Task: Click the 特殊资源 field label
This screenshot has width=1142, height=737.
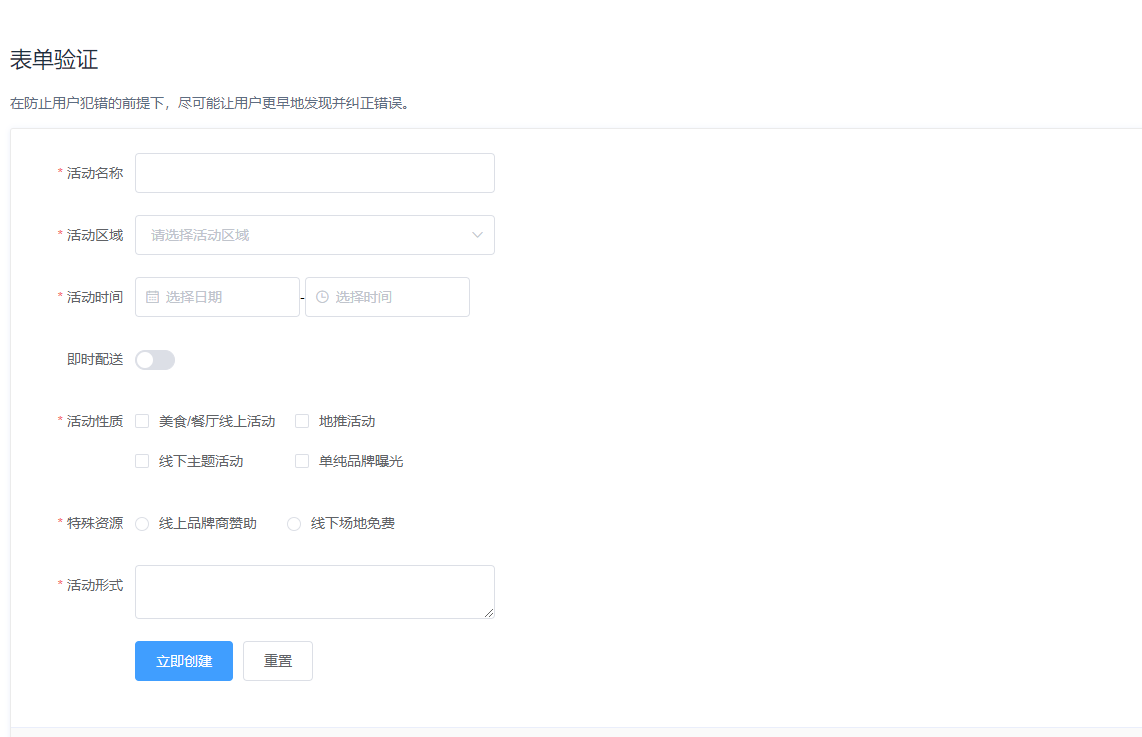Action: (x=93, y=523)
